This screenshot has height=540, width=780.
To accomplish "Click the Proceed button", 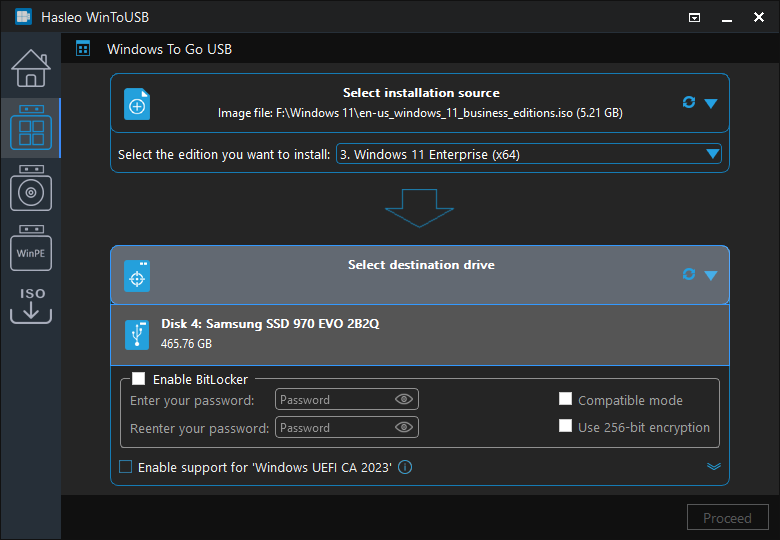I will (727, 518).
